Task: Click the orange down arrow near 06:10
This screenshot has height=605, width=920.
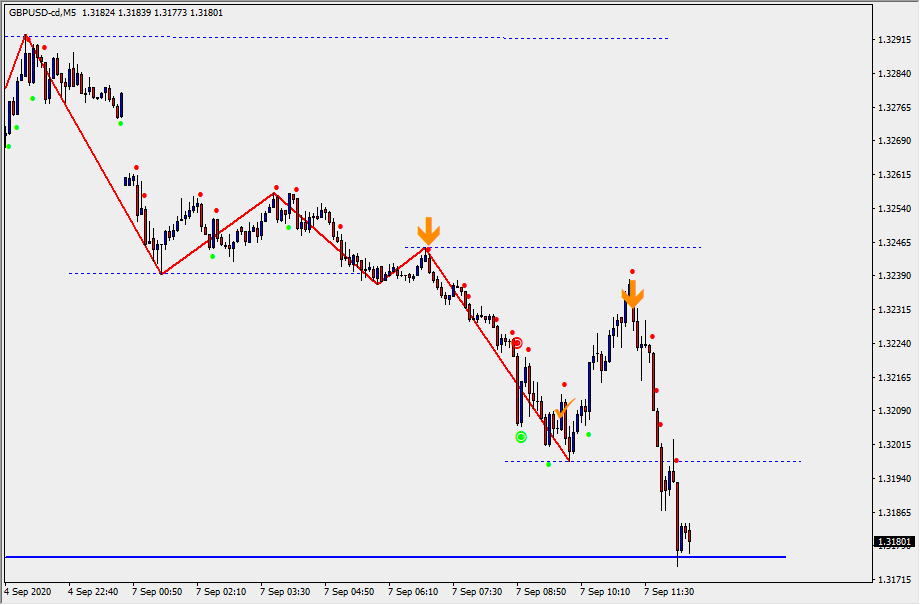Action: coord(428,231)
